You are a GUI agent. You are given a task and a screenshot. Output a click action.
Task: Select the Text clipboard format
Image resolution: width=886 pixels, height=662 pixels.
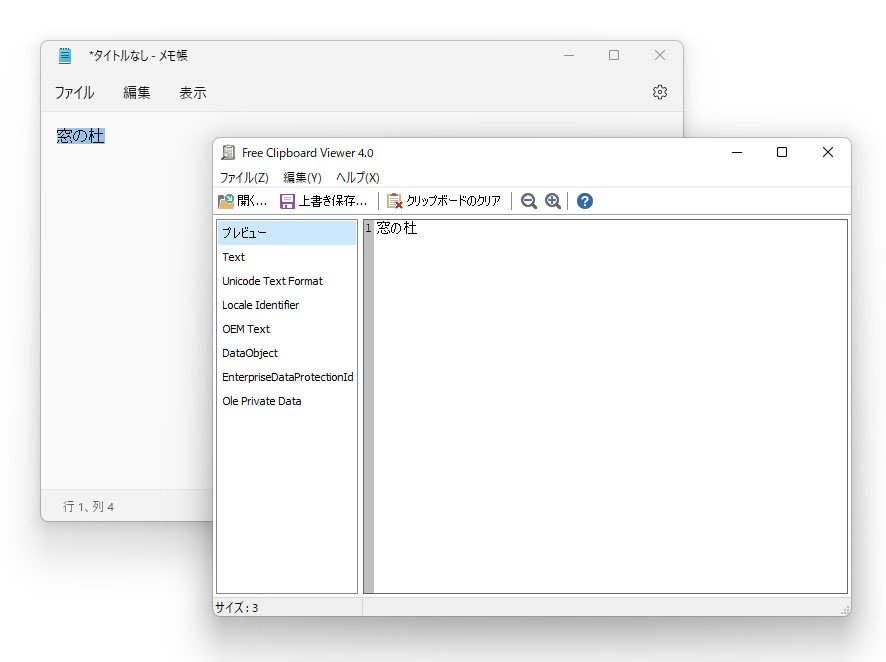click(233, 257)
